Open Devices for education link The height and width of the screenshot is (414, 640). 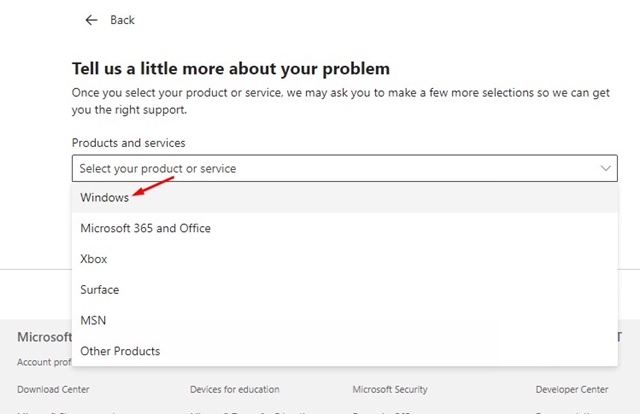click(235, 390)
